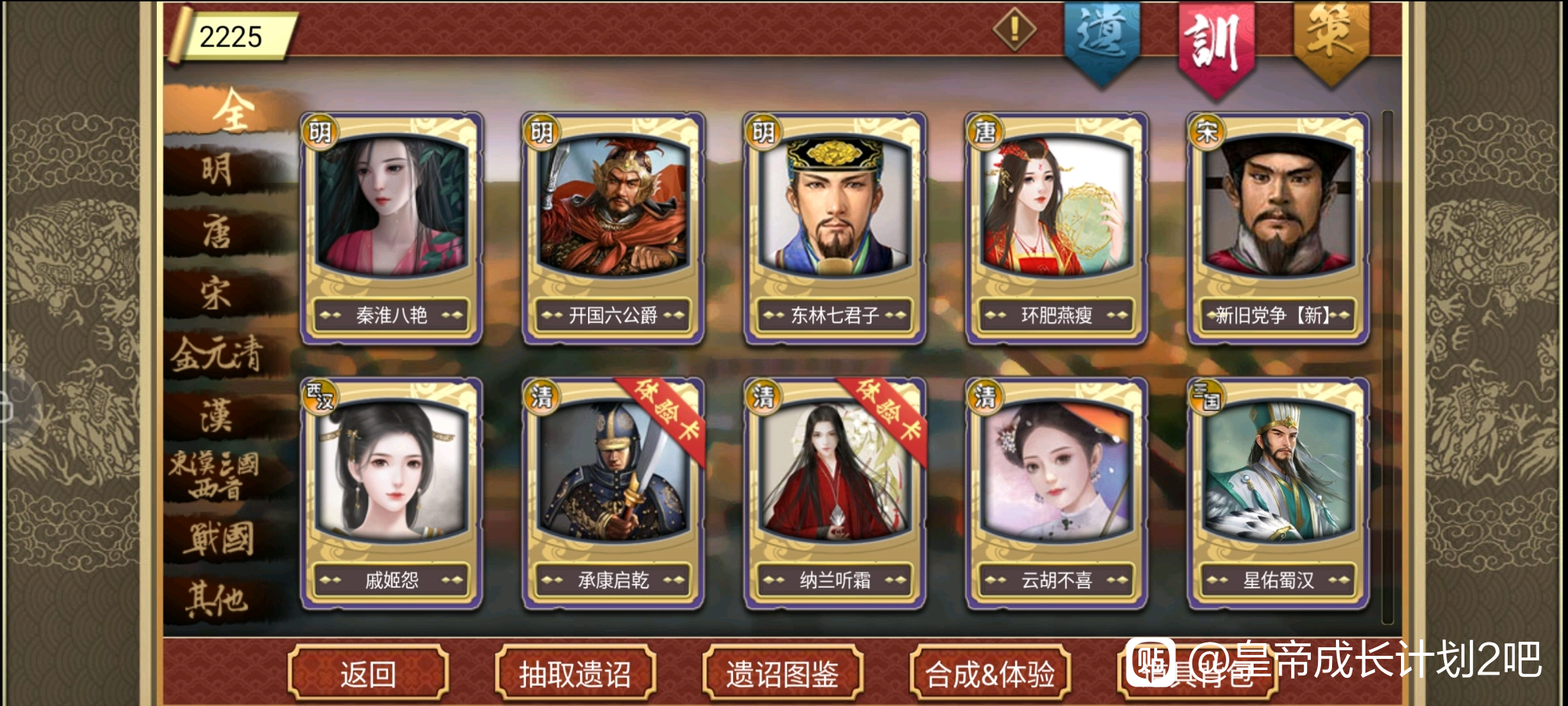Open the exclamation mark info icon
Viewport: 1568px width, 706px height.
click(x=1014, y=30)
